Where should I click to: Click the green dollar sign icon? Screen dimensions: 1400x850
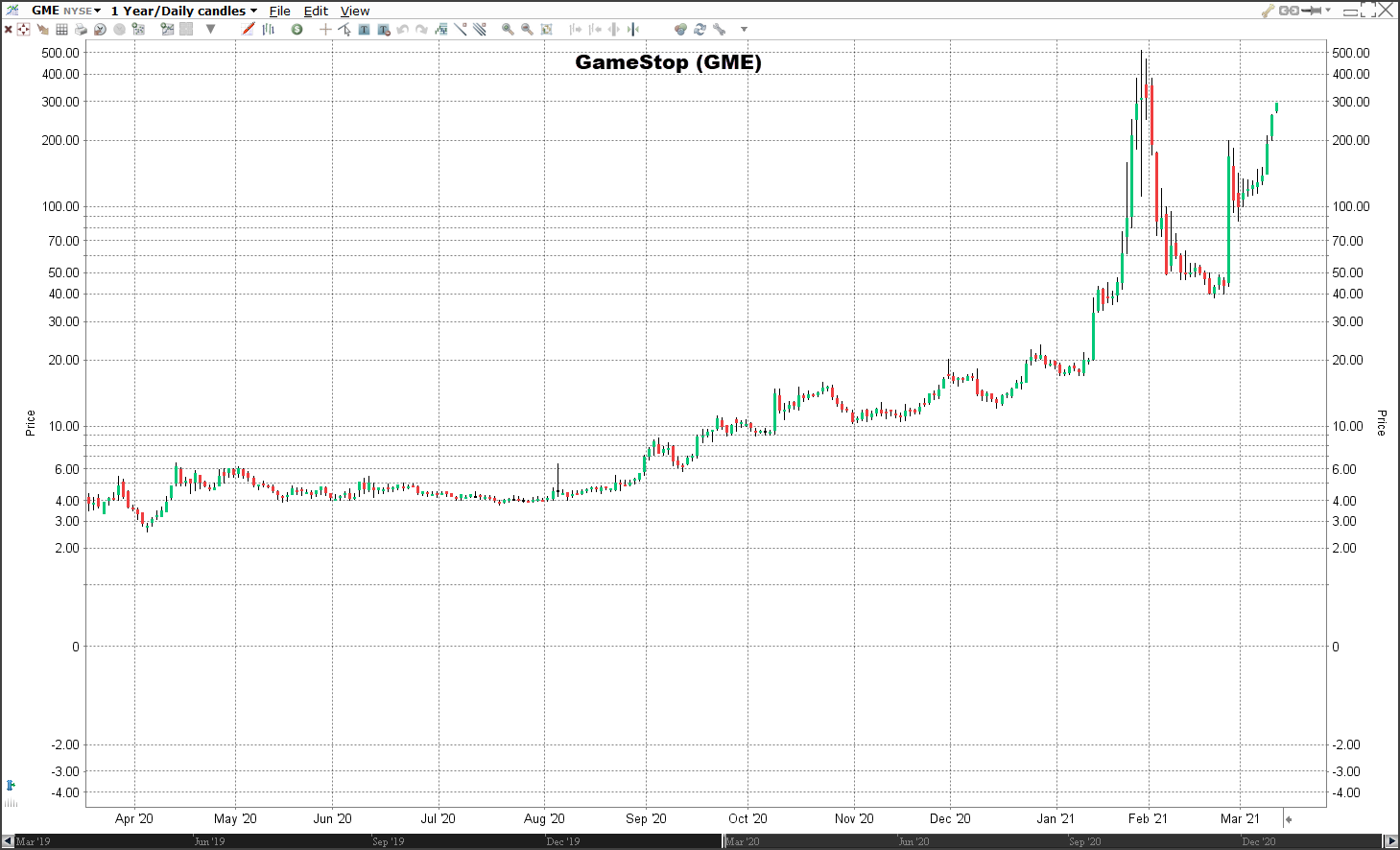coord(297,30)
